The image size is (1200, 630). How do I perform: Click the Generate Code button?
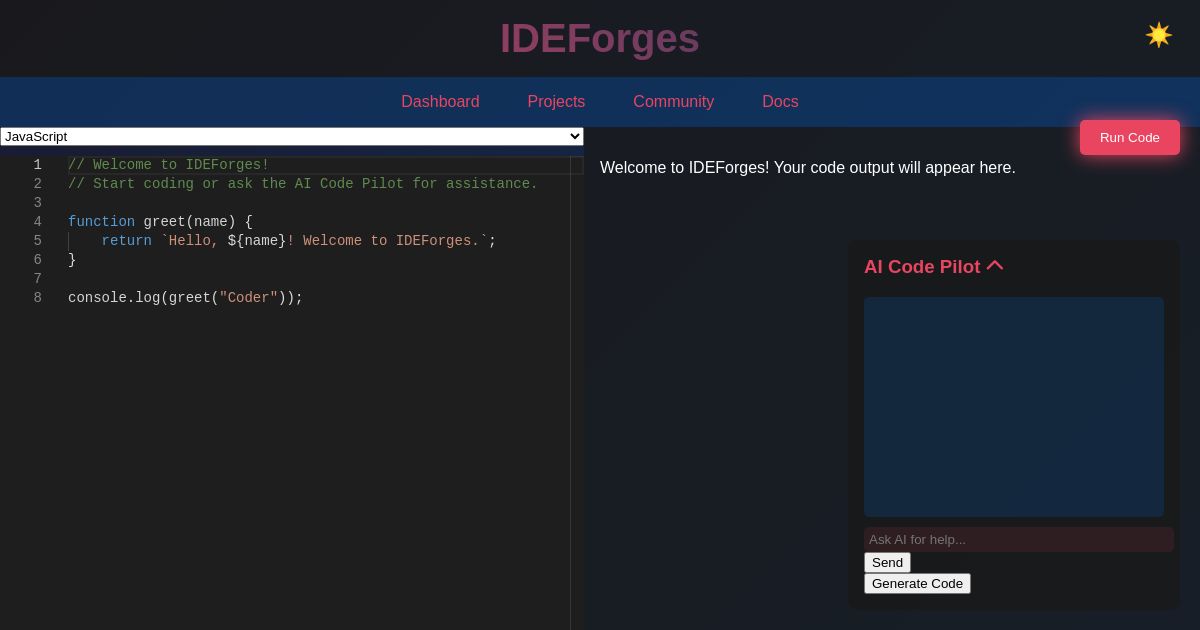(917, 583)
